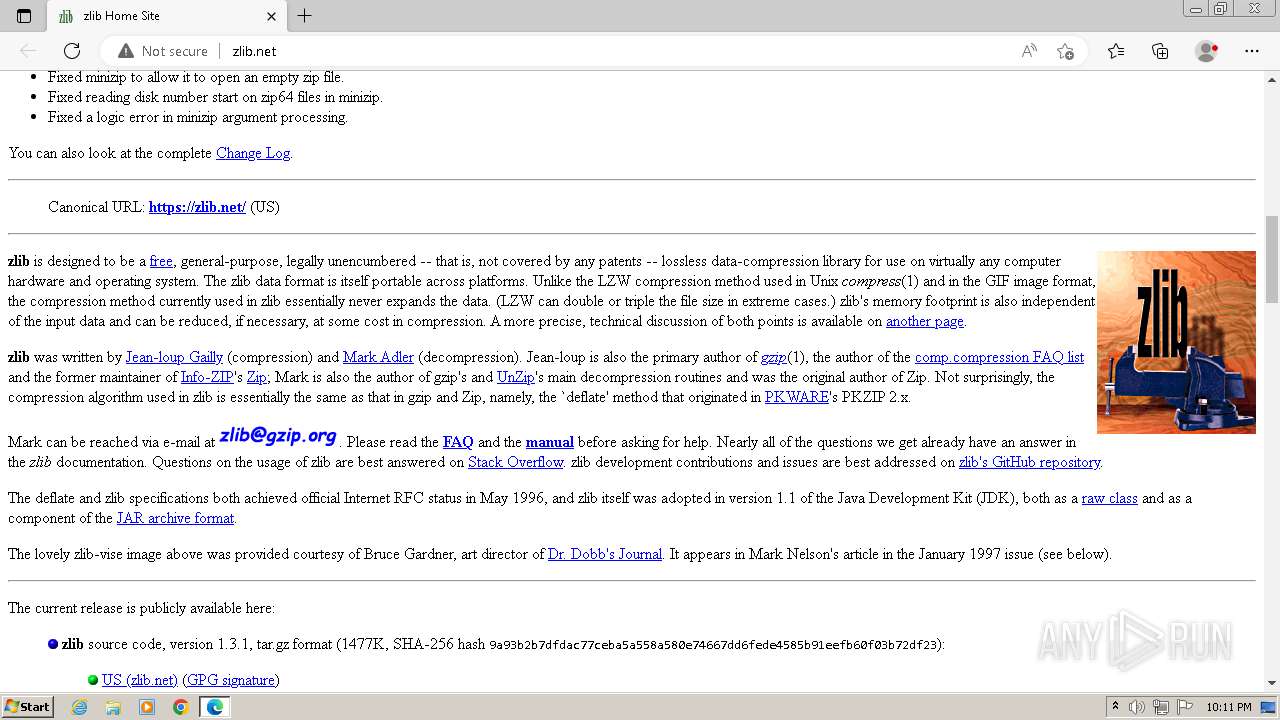Open a new browser tab
This screenshot has width=1280, height=720.
(x=305, y=16)
